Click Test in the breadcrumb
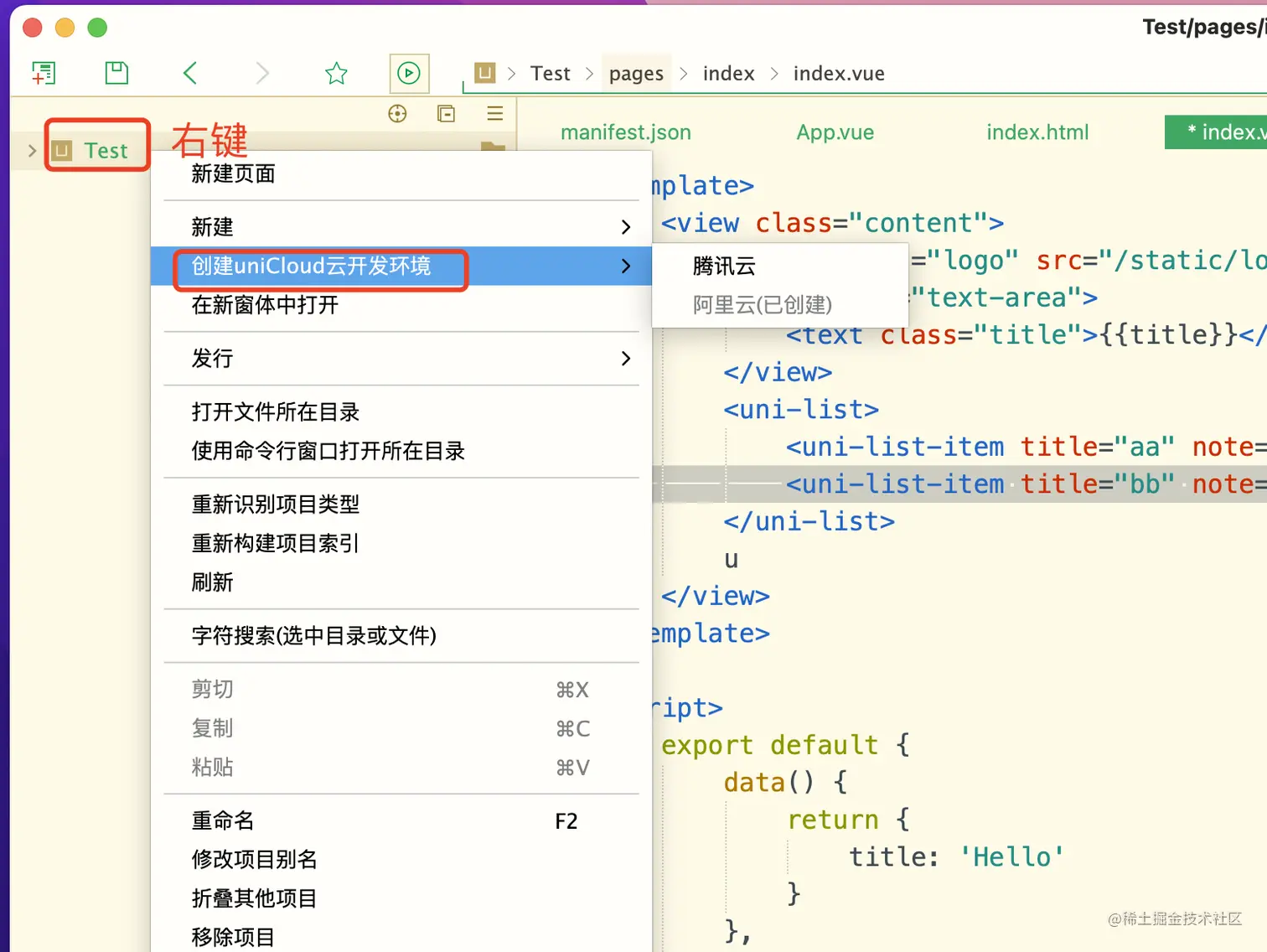The height and width of the screenshot is (952, 1267). (551, 74)
